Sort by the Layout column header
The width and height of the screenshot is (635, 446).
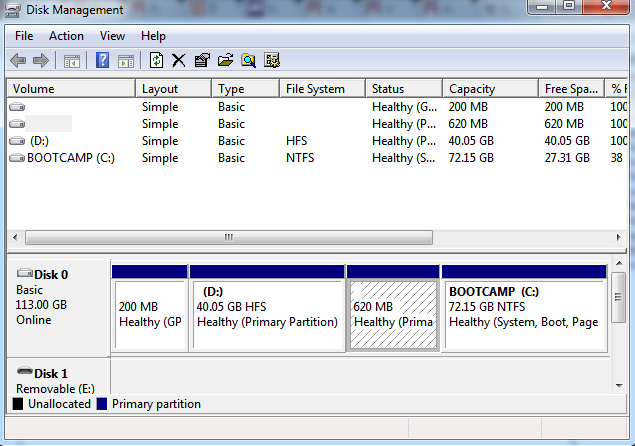pyautogui.click(x=174, y=89)
